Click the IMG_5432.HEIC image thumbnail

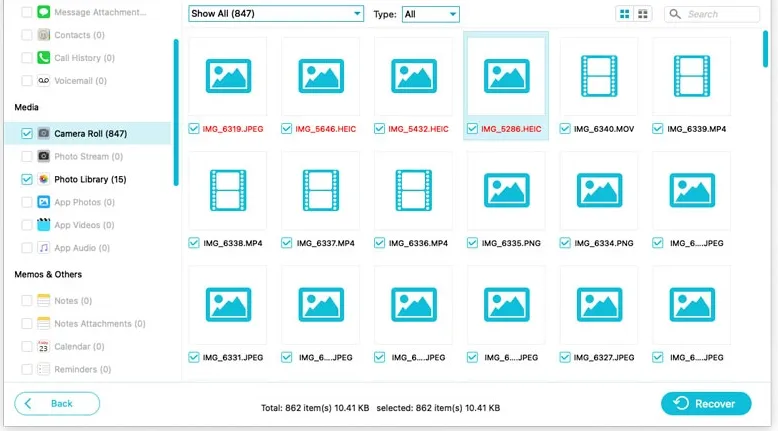click(x=414, y=76)
